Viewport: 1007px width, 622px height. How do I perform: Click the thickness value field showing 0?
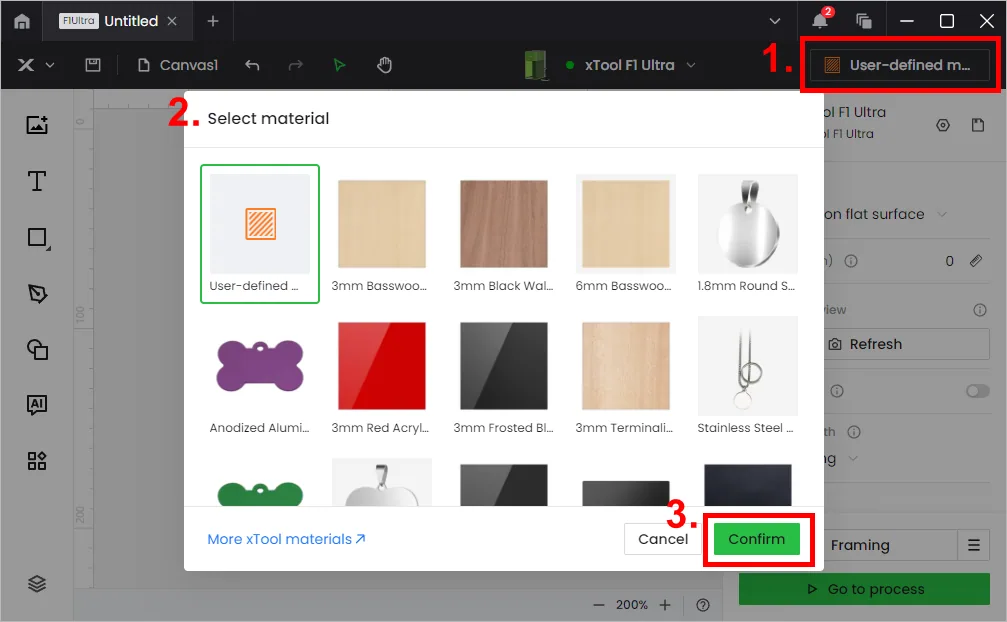949,261
